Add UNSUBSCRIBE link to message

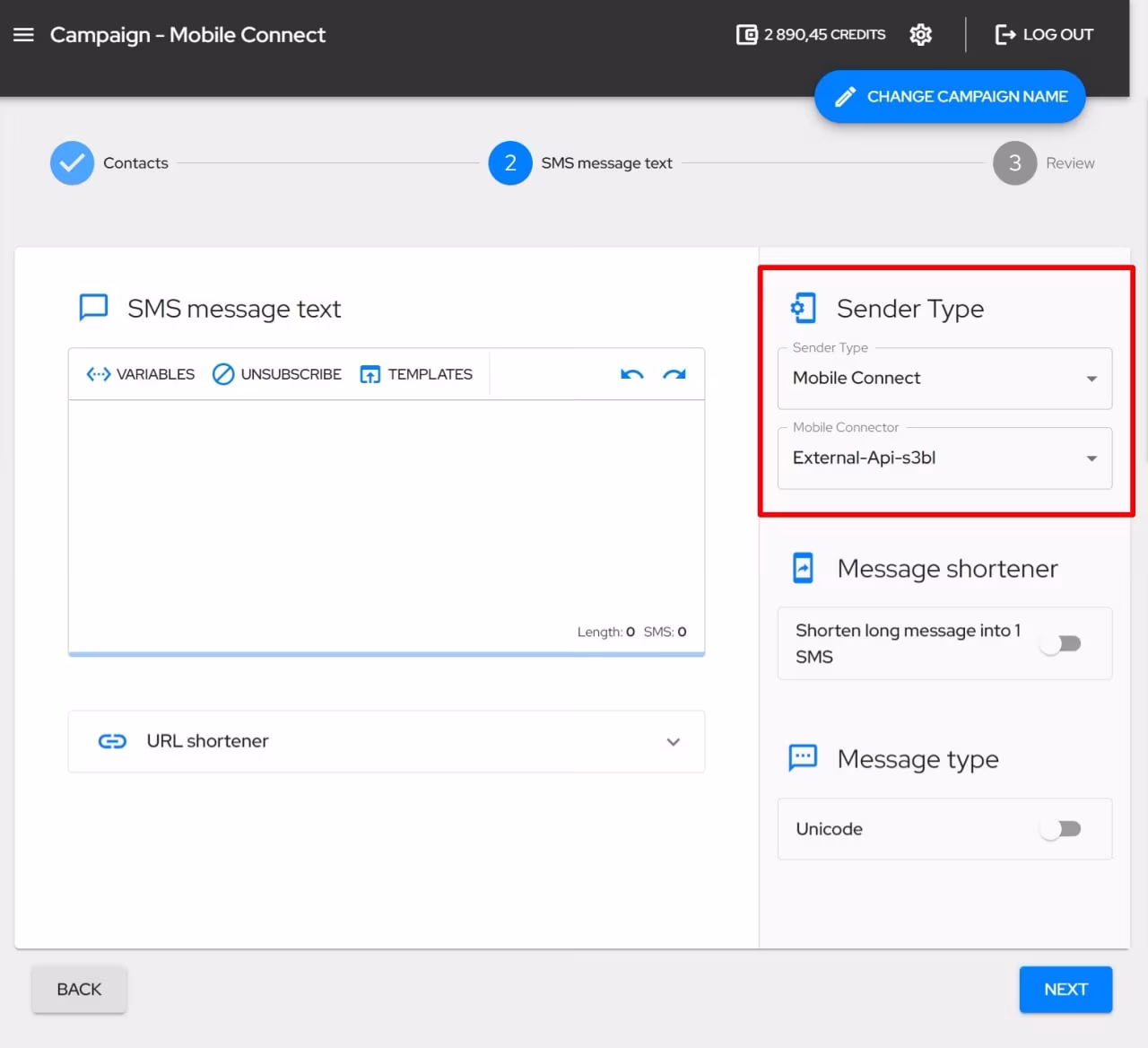[276, 374]
